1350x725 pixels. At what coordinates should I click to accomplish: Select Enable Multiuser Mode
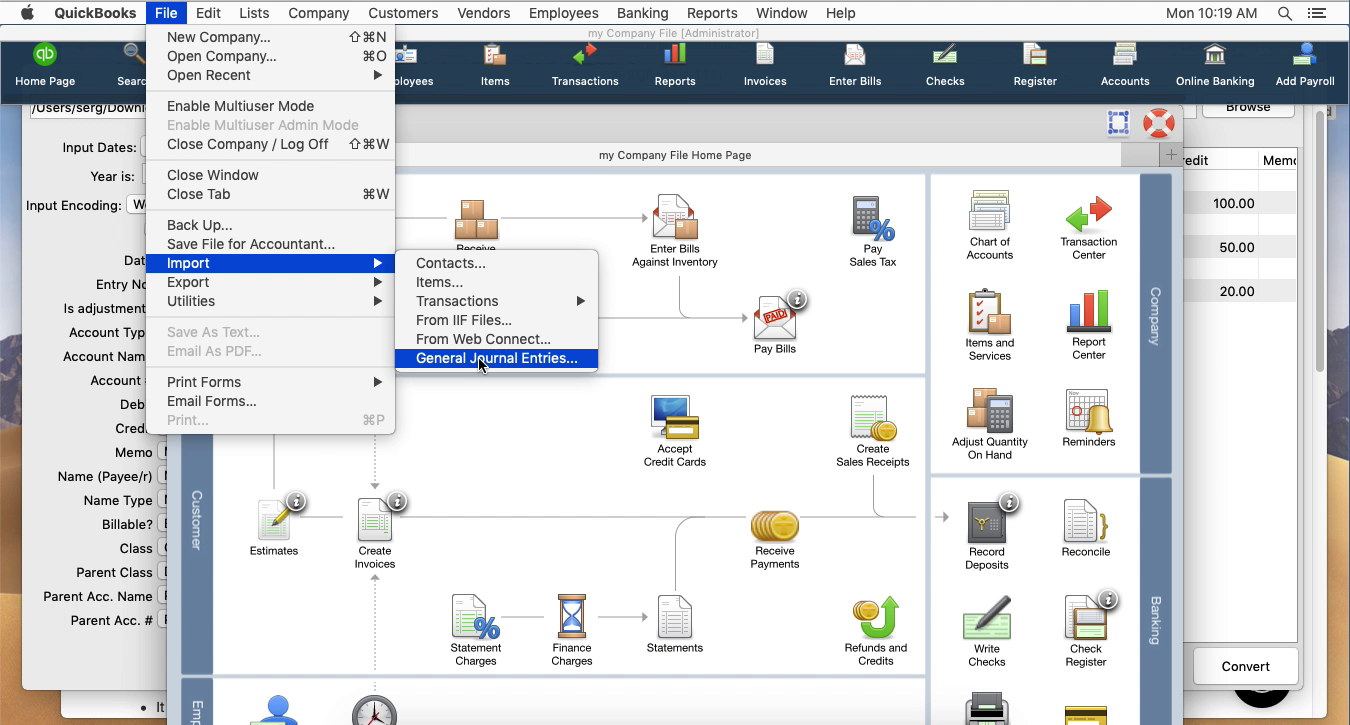pyautogui.click(x=270, y=106)
